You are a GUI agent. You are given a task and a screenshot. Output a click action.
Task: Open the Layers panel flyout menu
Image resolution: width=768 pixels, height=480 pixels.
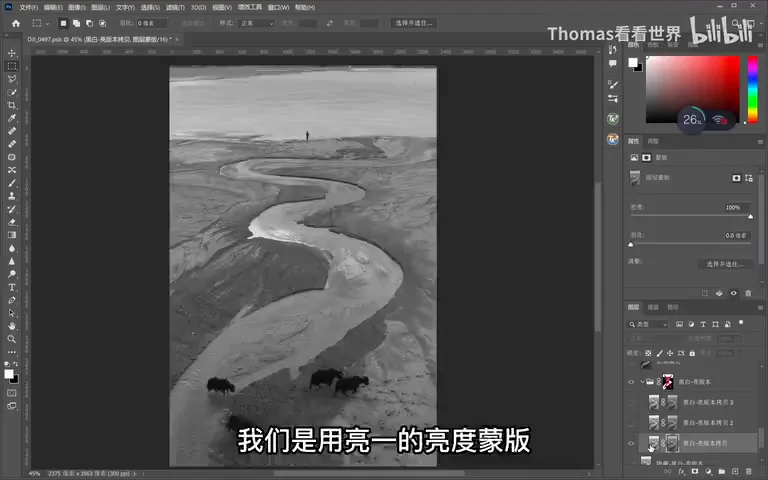coord(760,308)
